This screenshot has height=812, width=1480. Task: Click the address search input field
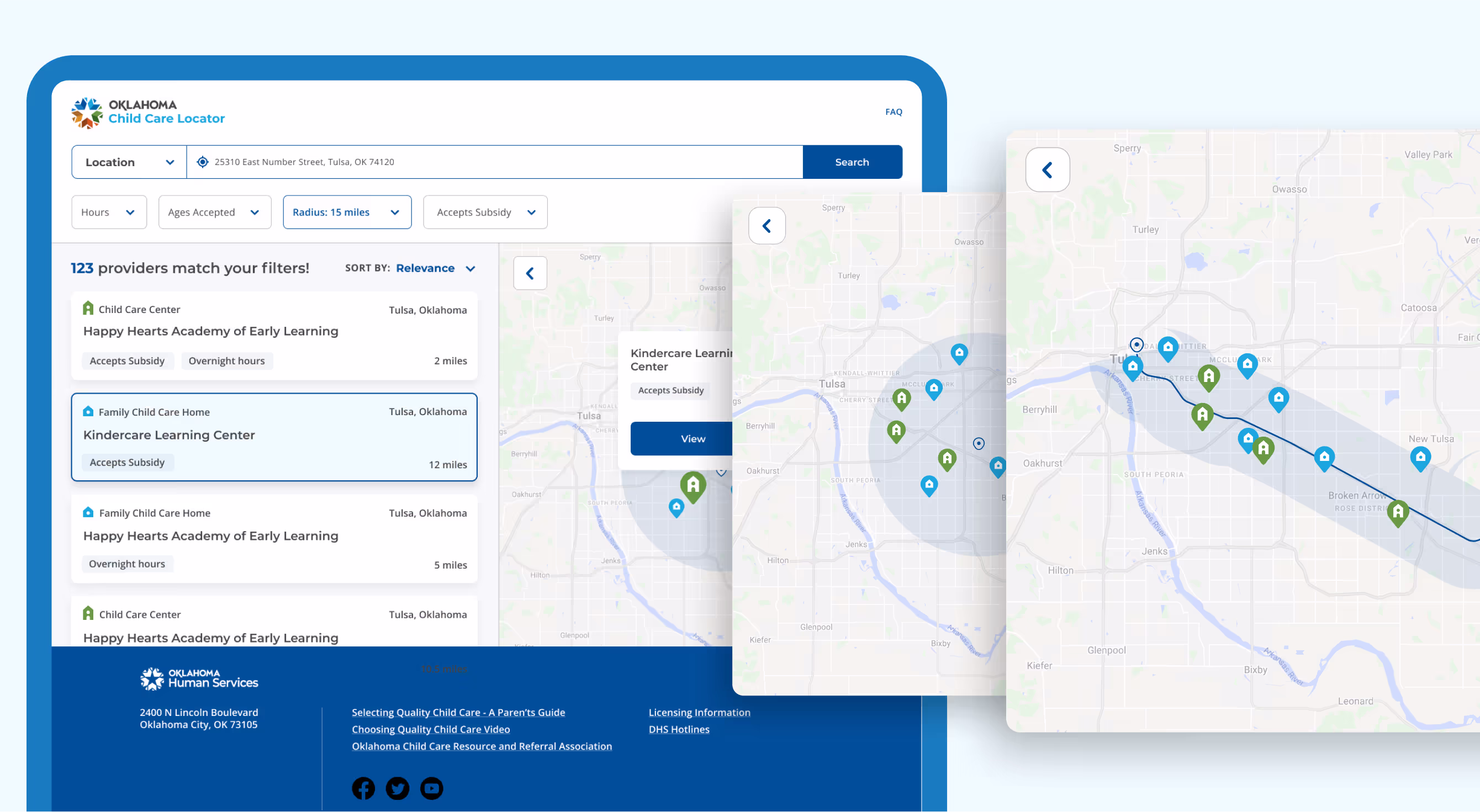click(494, 162)
